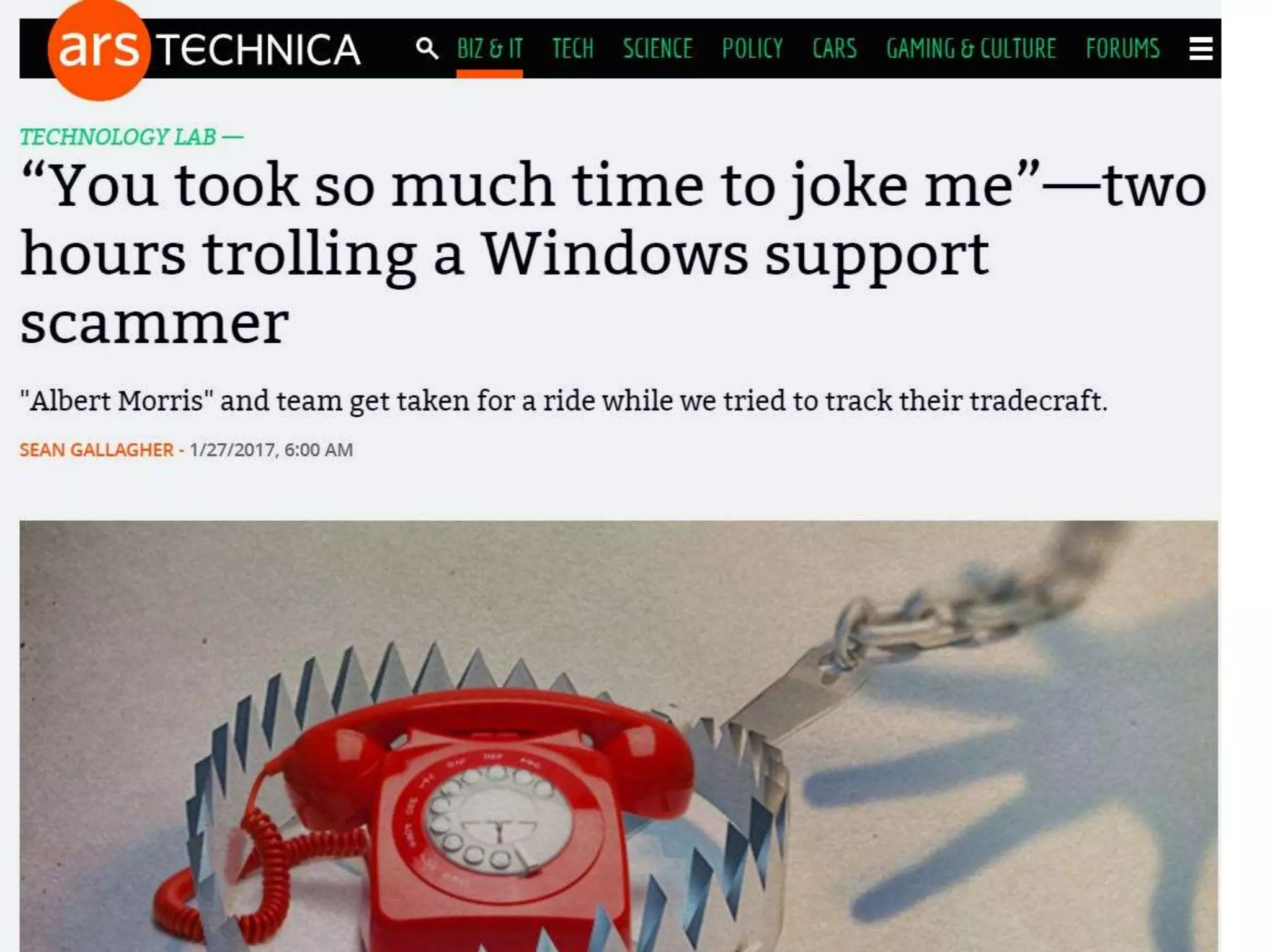This screenshot has height=952, width=1270.
Task: Open Sean Gallagher's author page
Action: pyautogui.click(x=97, y=449)
